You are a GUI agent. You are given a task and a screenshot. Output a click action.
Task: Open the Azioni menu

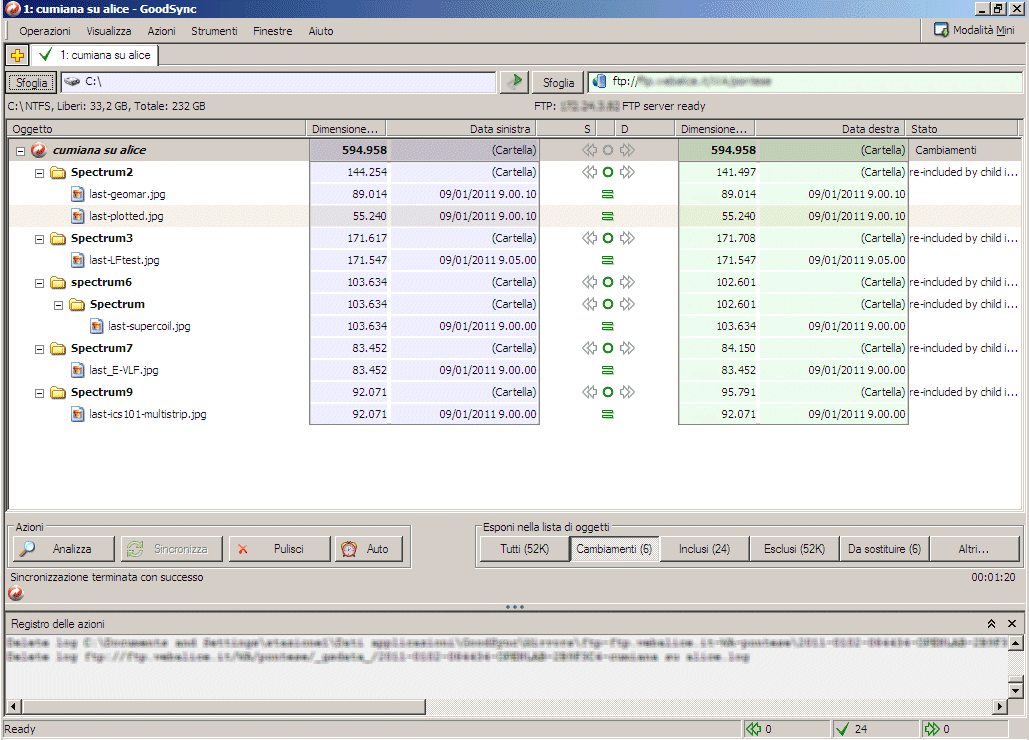click(x=161, y=31)
